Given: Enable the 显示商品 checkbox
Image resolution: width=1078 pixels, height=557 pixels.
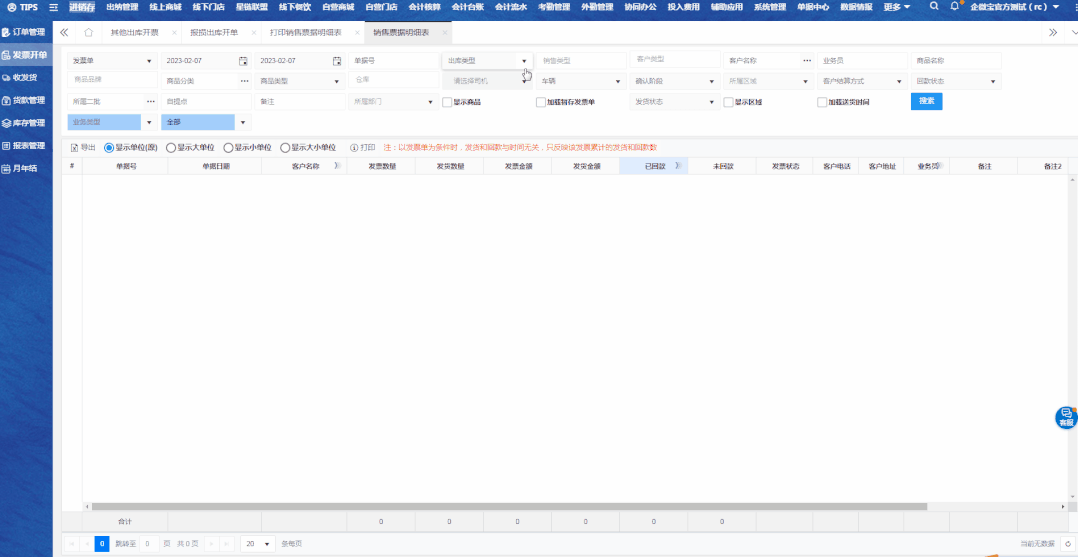Looking at the screenshot, I should (447, 102).
